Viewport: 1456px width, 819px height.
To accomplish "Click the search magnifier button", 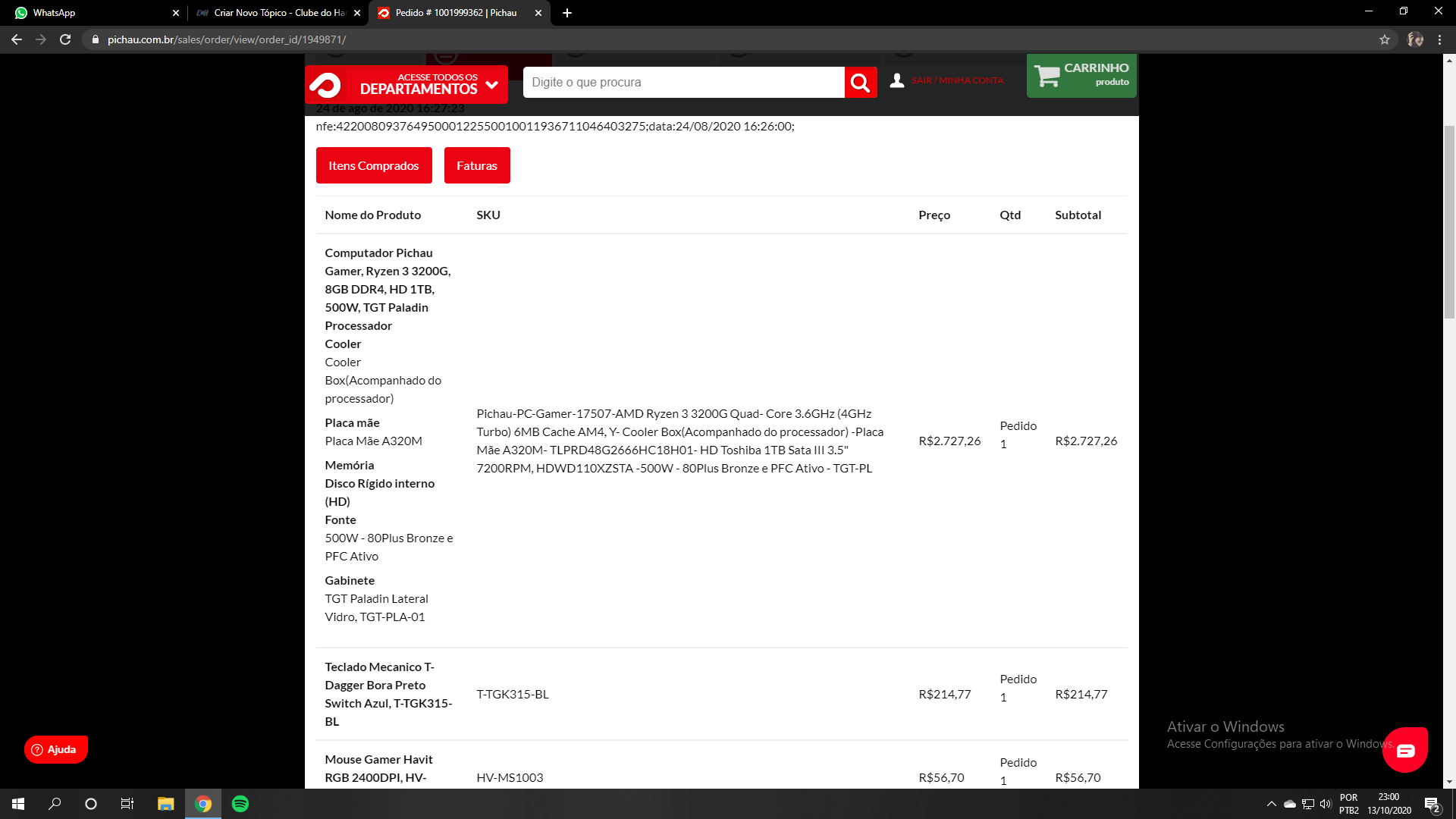I will 861,83.
